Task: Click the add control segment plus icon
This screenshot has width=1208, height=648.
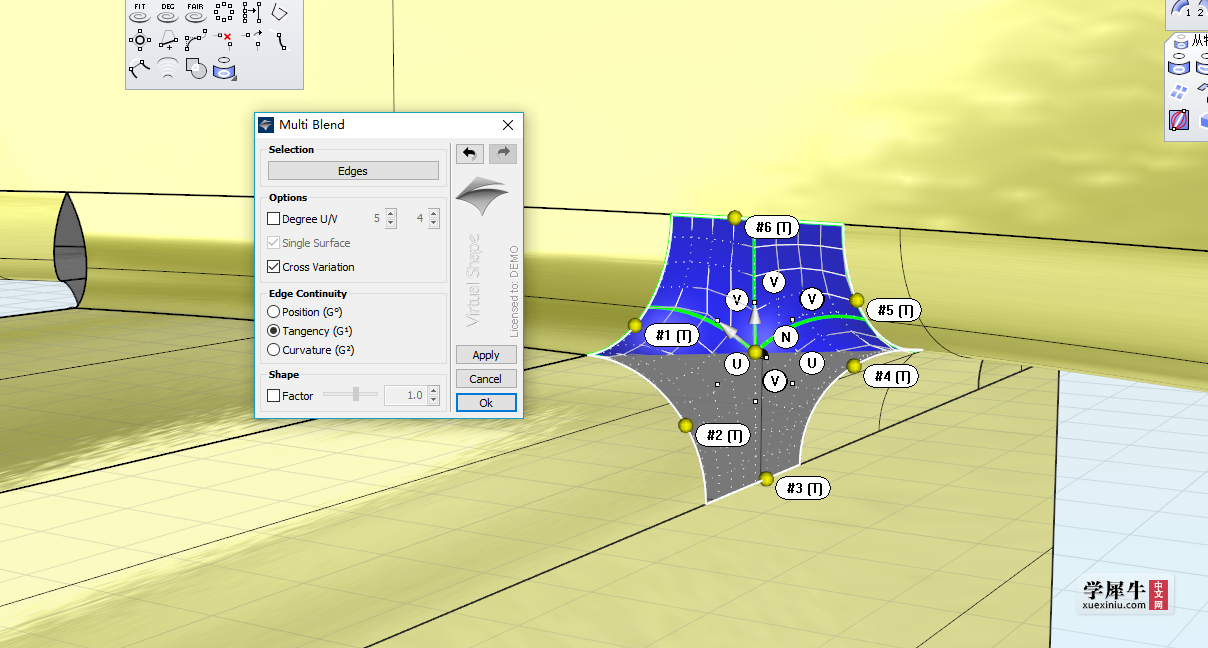Action: click(x=167, y=41)
